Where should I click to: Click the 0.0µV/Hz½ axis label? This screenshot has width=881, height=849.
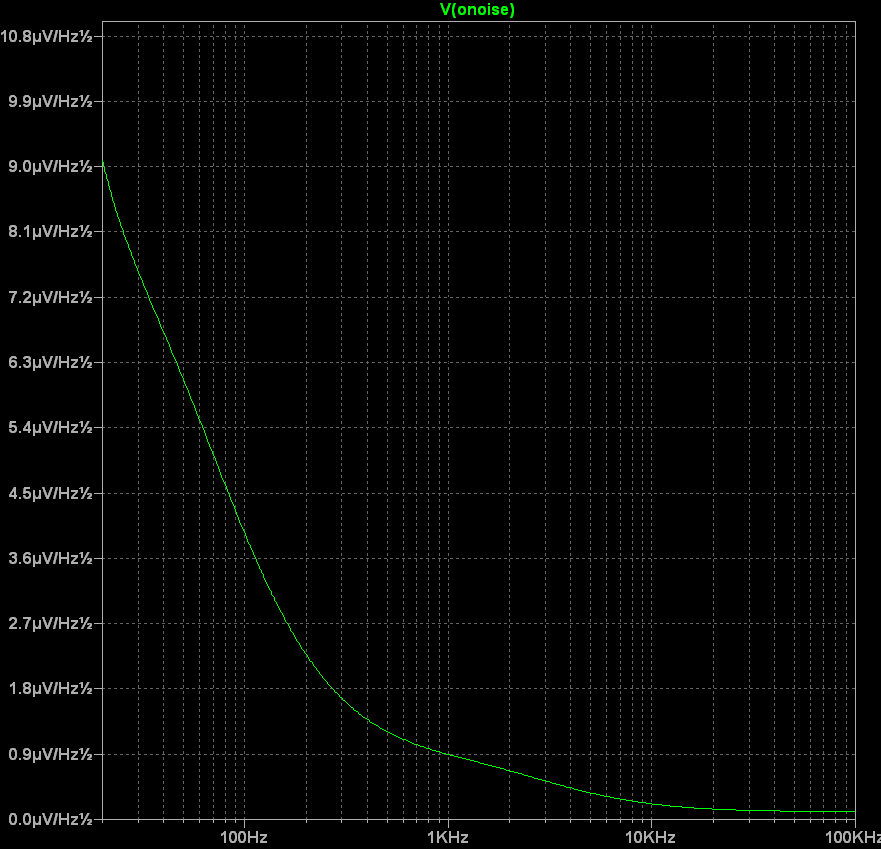(50, 819)
